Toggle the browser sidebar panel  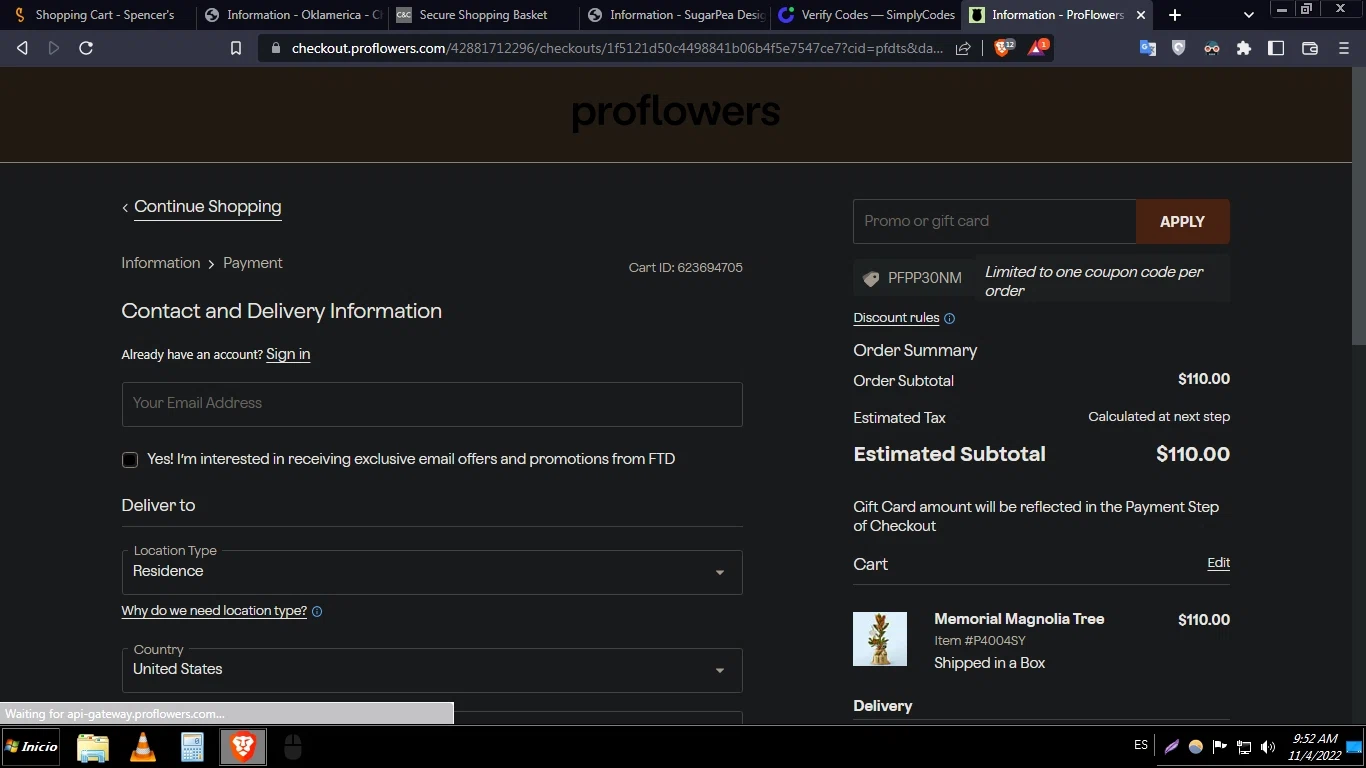[x=1276, y=48]
